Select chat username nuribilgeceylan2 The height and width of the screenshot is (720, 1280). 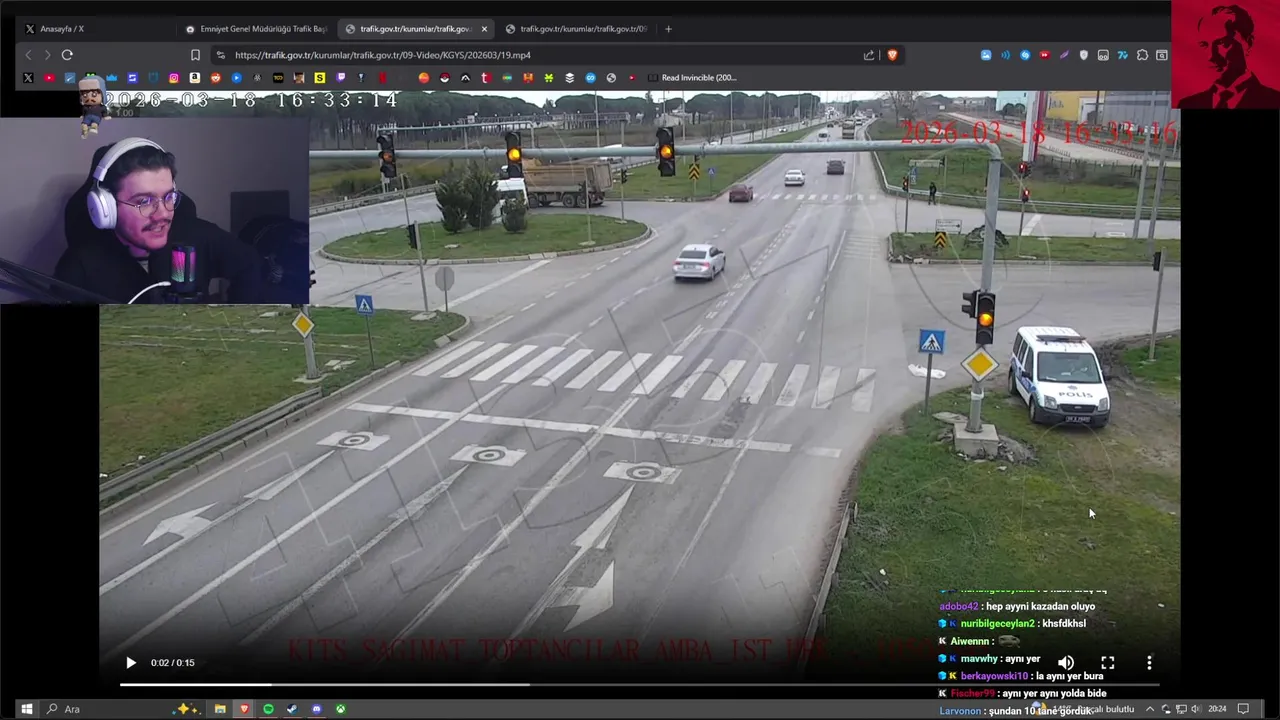tap(998, 623)
